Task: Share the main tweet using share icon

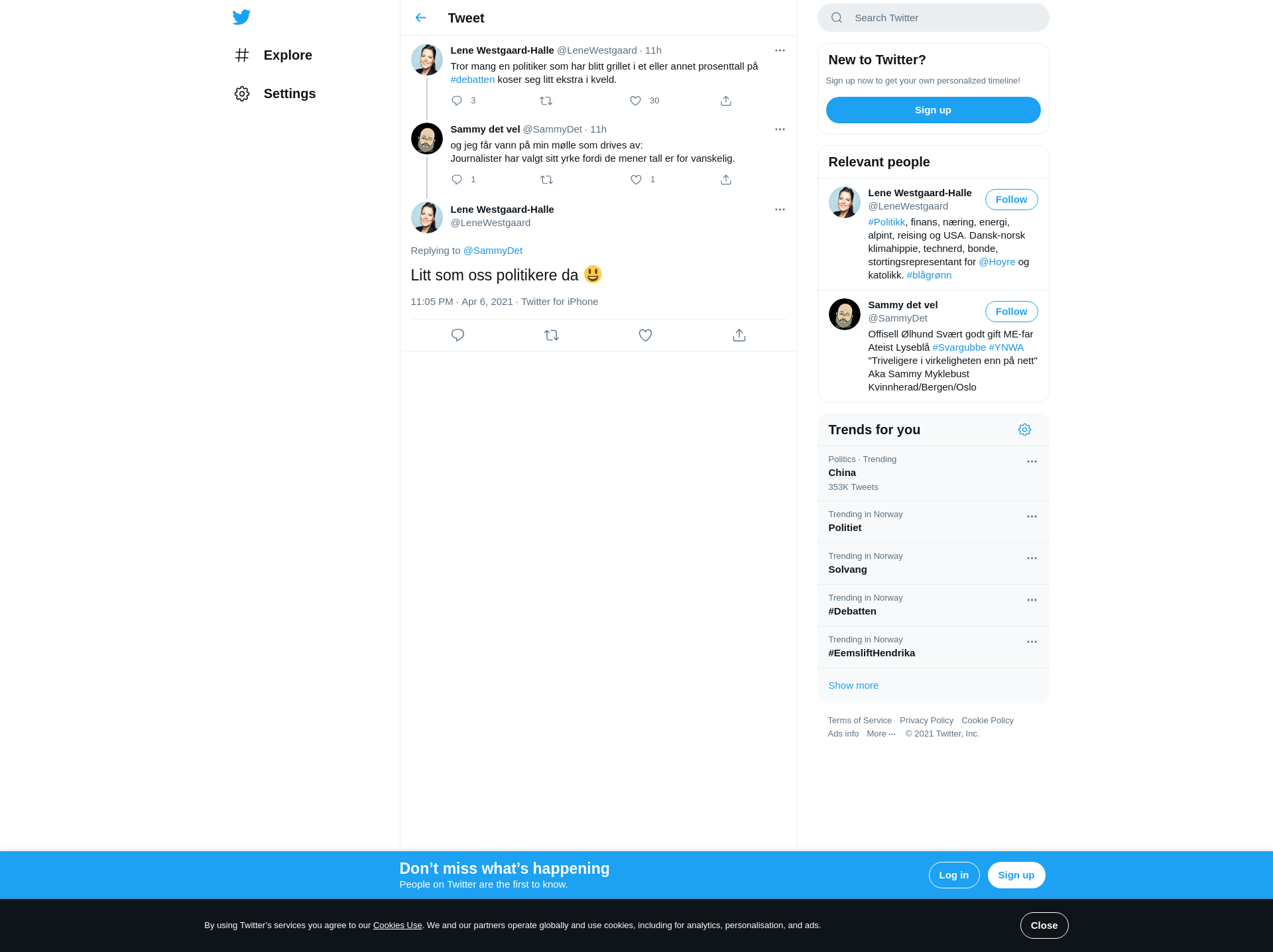Action: point(739,335)
